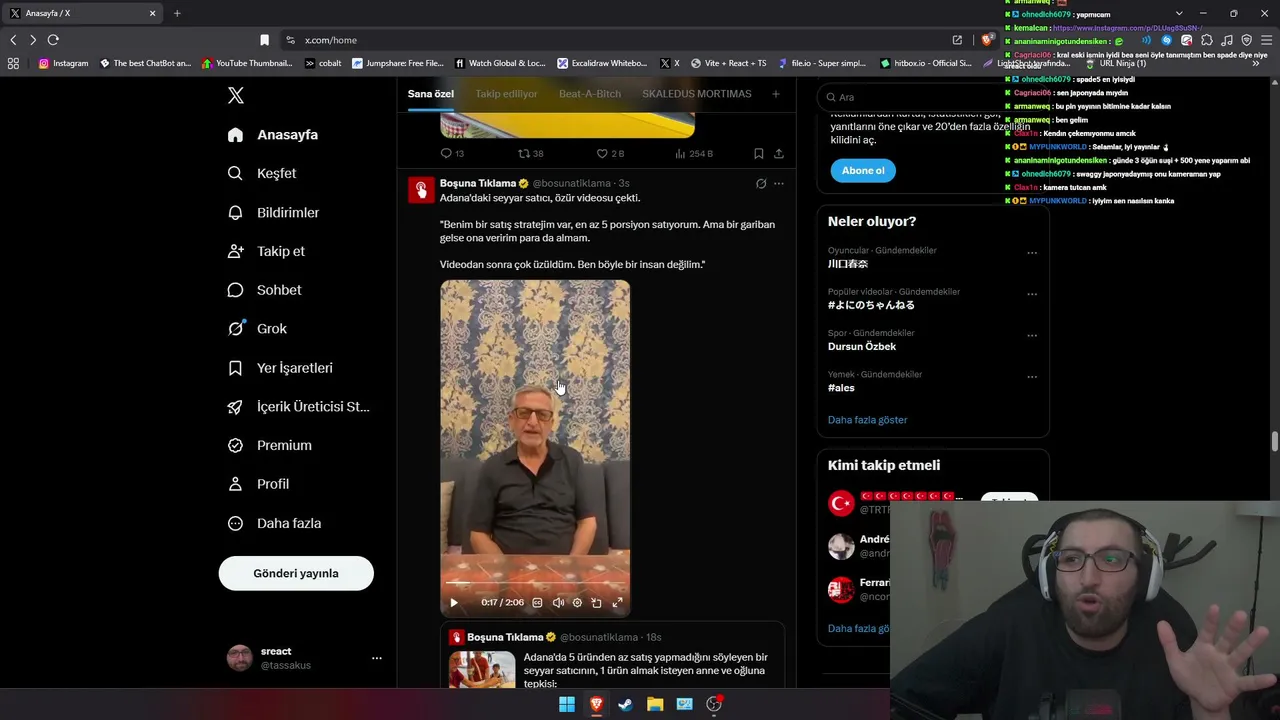Mute the video volume icon
The height and width of the screenshot is (720, 1280).
pos(558,603)
